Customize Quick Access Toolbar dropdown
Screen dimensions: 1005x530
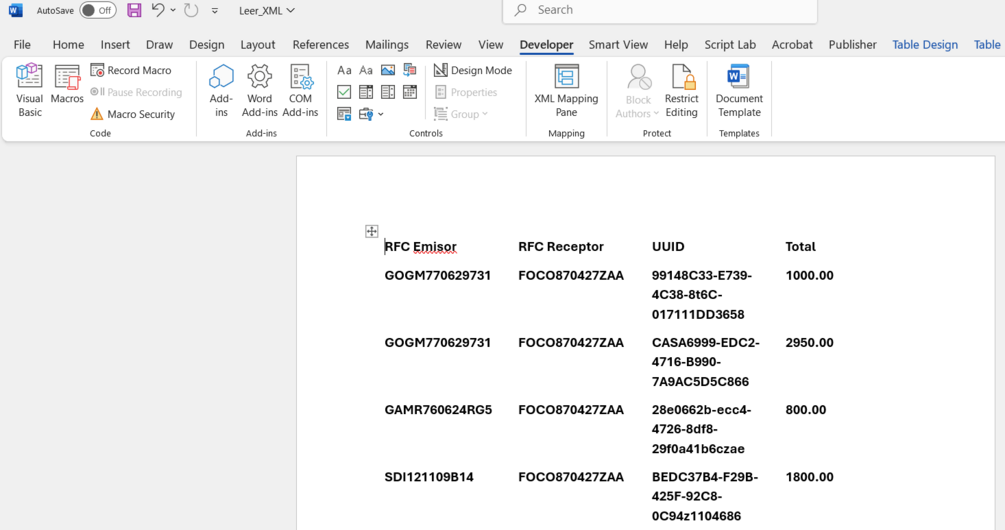(215, 11)
